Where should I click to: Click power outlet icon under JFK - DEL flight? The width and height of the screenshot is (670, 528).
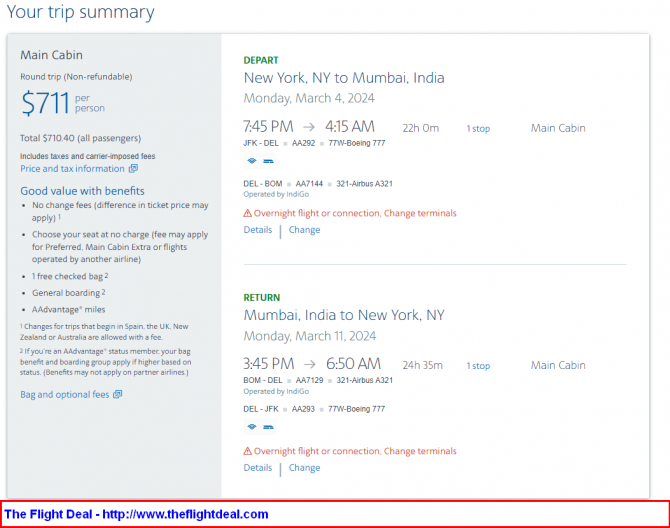268,161
